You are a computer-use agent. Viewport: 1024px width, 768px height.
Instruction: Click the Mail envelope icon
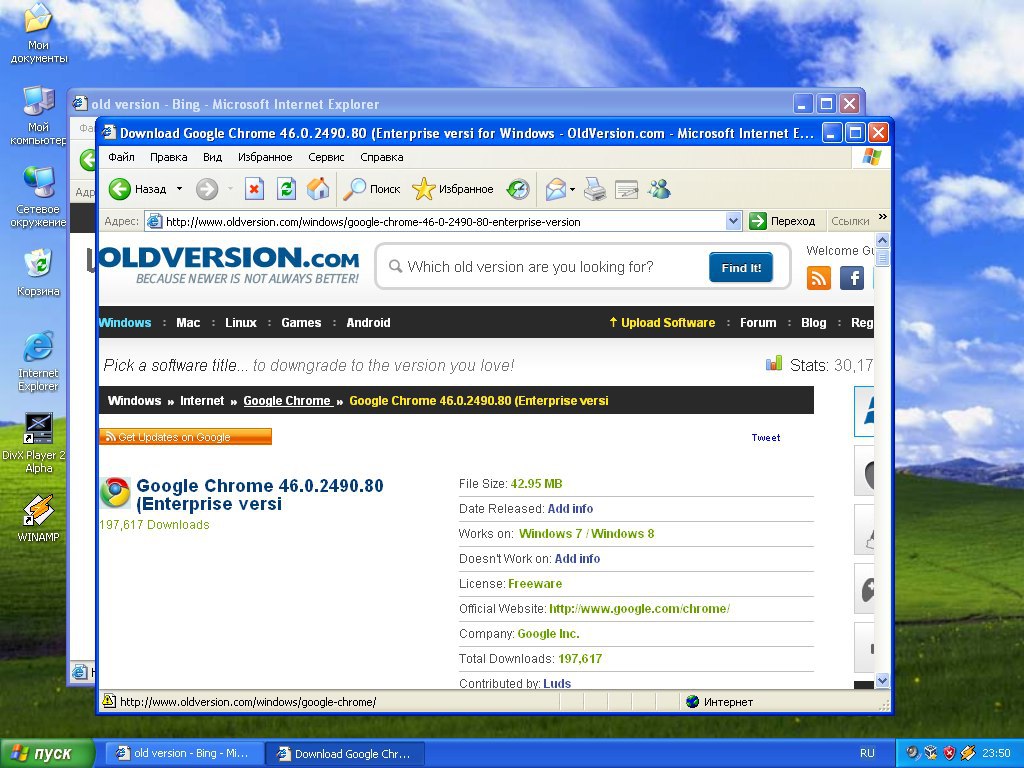[556, 189]
